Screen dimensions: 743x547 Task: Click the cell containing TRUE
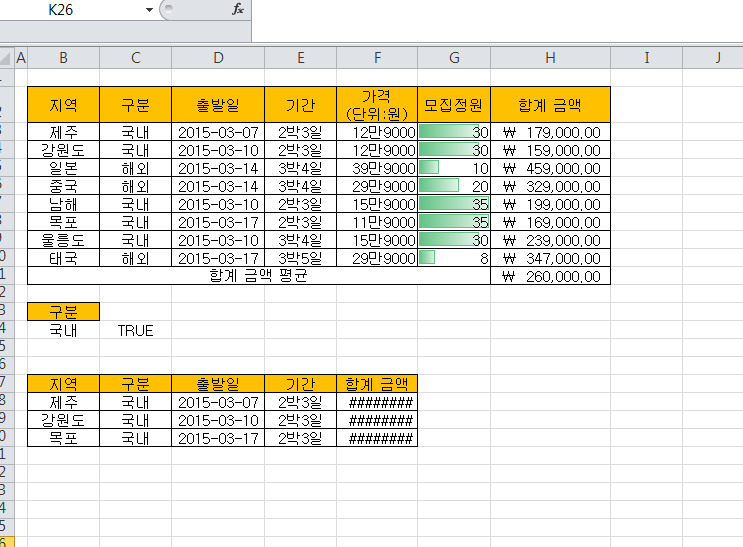click(135, 330)
